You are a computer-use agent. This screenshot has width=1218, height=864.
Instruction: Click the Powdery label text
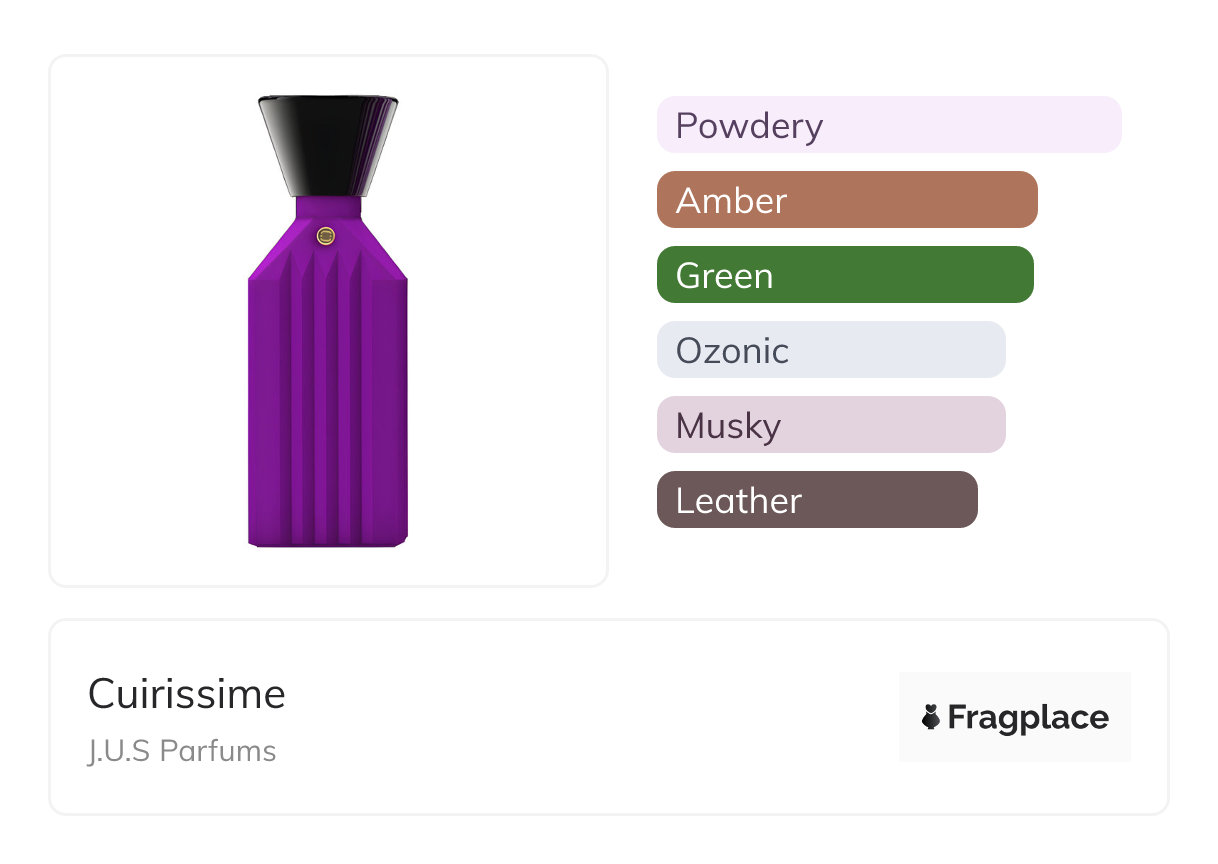pyautogui.click(x=749, y=127)
